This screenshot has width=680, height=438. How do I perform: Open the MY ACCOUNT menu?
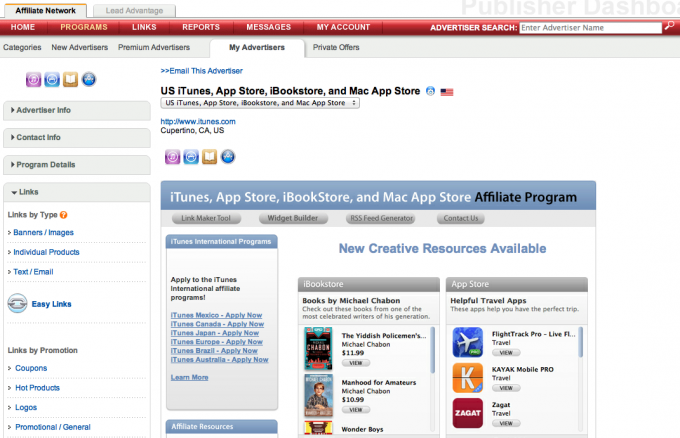tap(343, 27)
